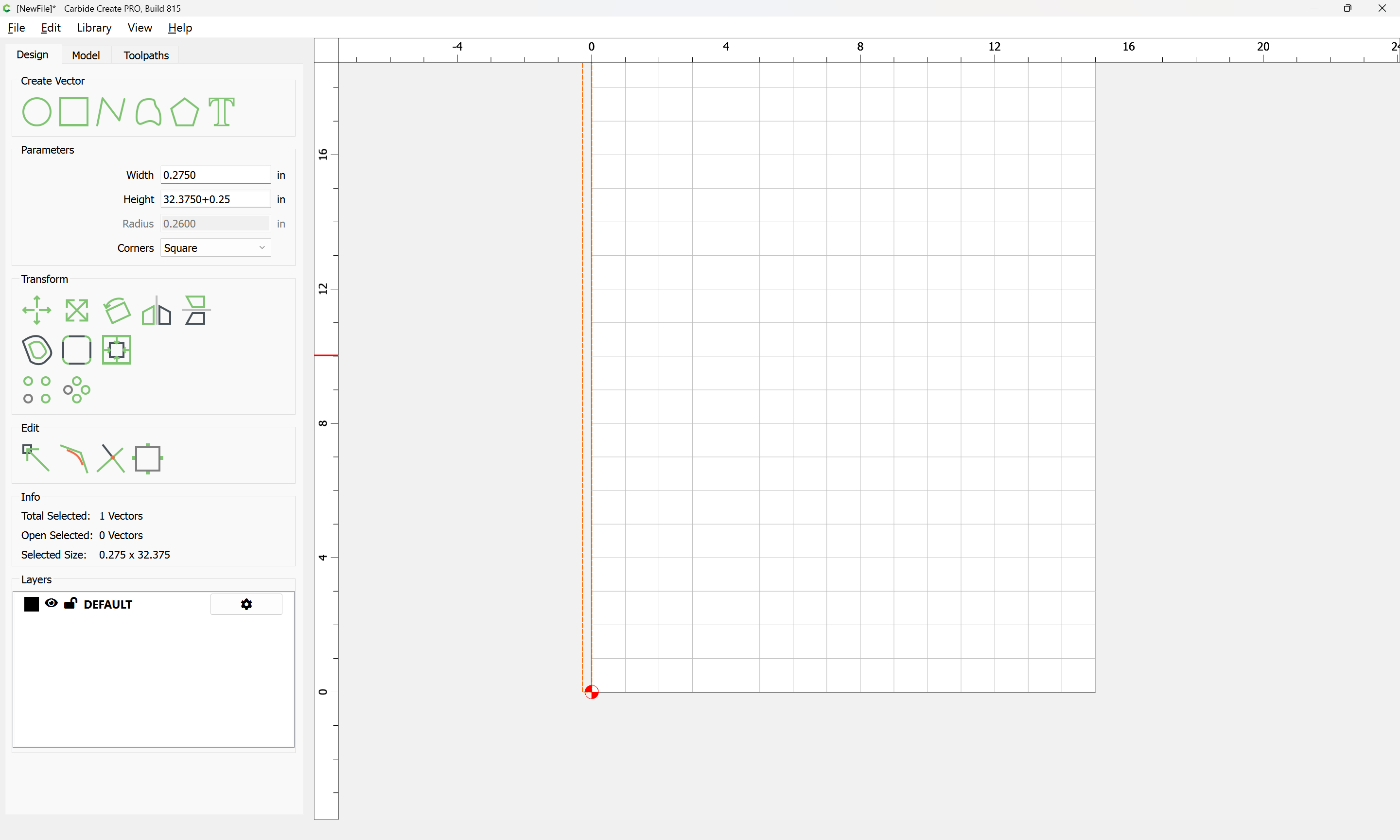The width and height of the screenshot is (1400, 840).
Task: Open the Library menu
Action: (x=94, y=27)
